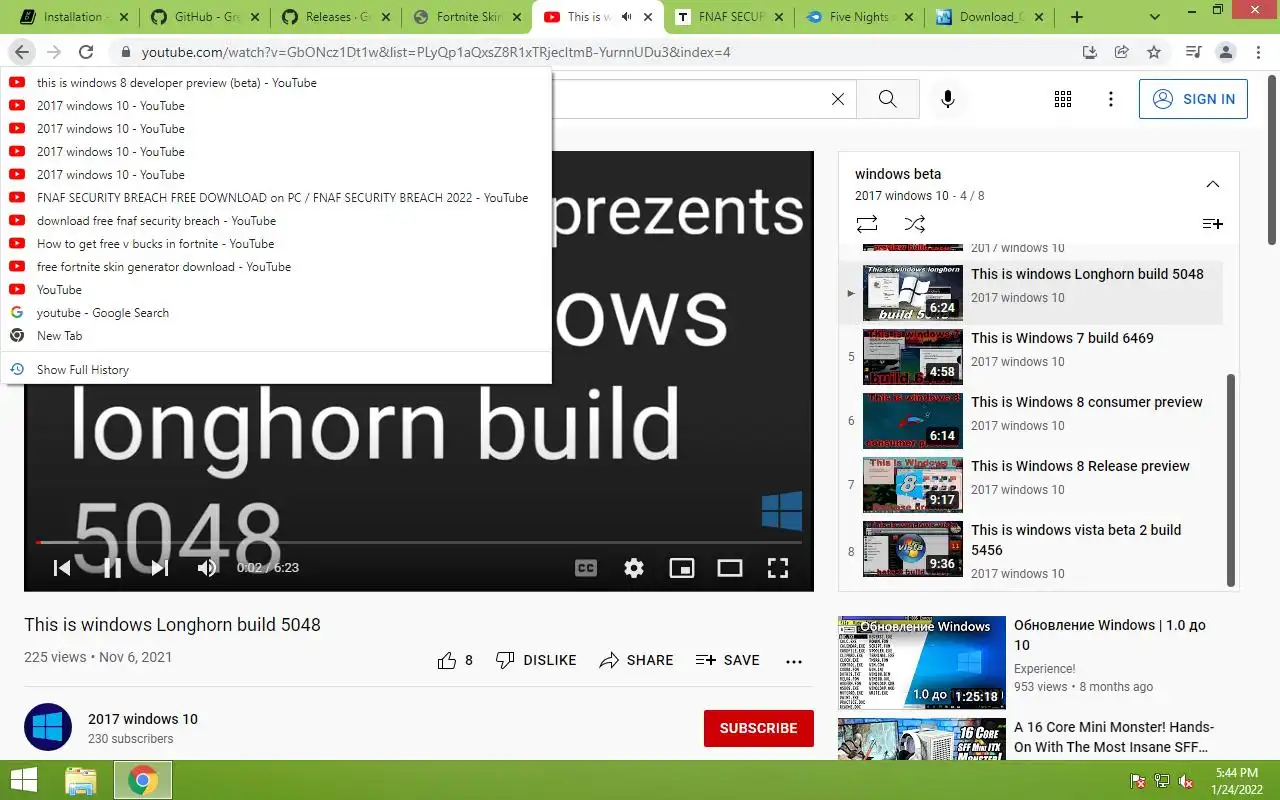Select history entry FNAF SECURITY BREACH FREE DOWNLOAD
Viewport: 1280px width, 800px height.
(276, 198)
